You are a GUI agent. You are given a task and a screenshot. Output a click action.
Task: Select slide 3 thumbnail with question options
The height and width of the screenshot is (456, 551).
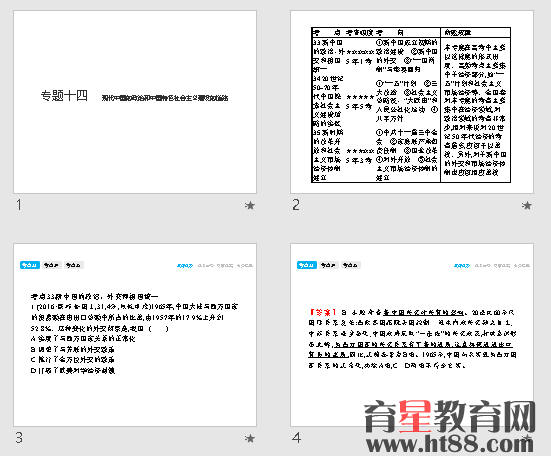click(135, 335)
